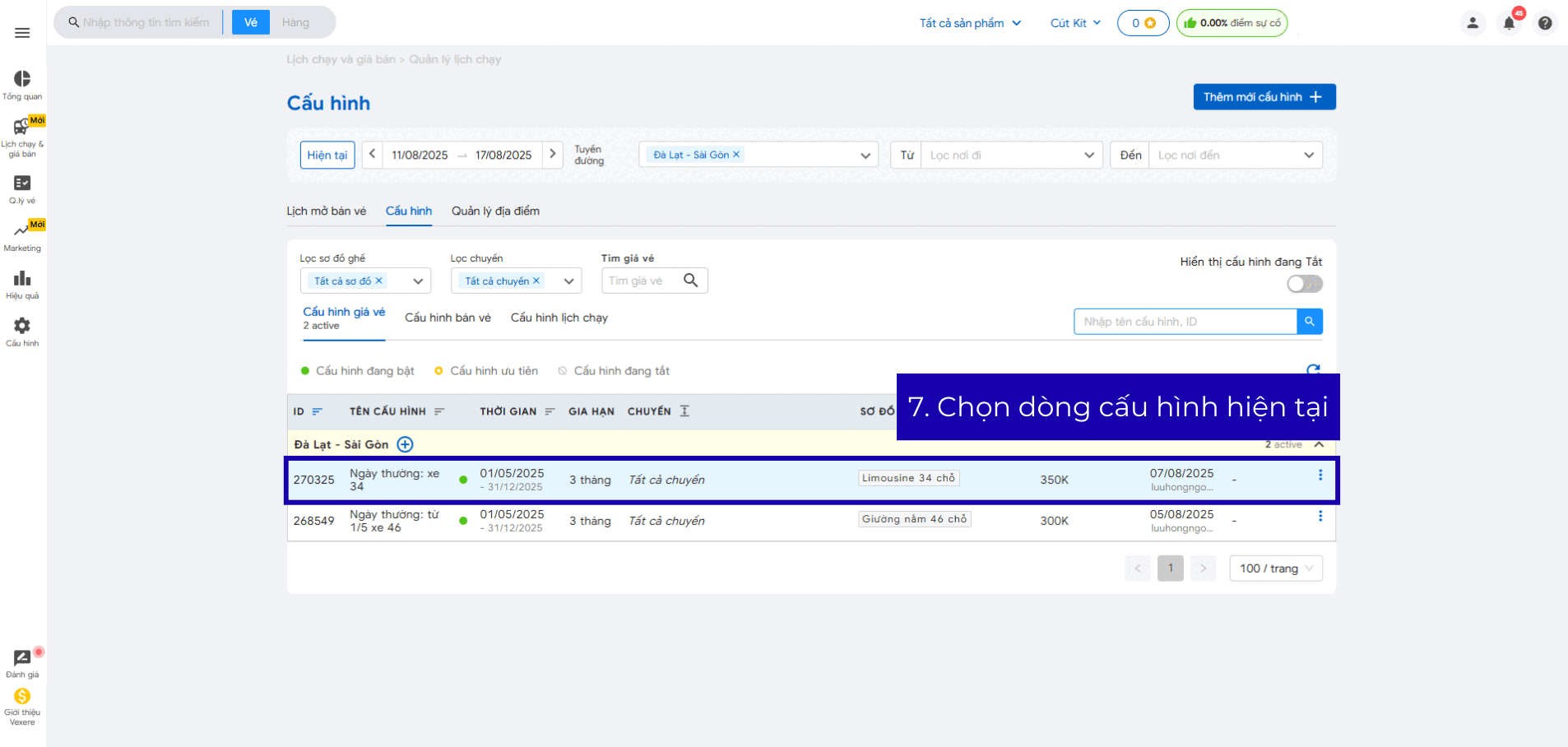
Task: Click the notification bell icon
Action: (x=1509, y=23)
